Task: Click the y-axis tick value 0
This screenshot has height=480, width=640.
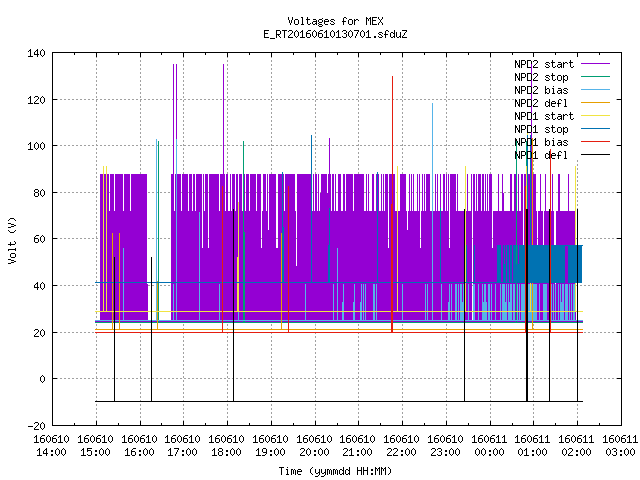Action: coord(42,379)
